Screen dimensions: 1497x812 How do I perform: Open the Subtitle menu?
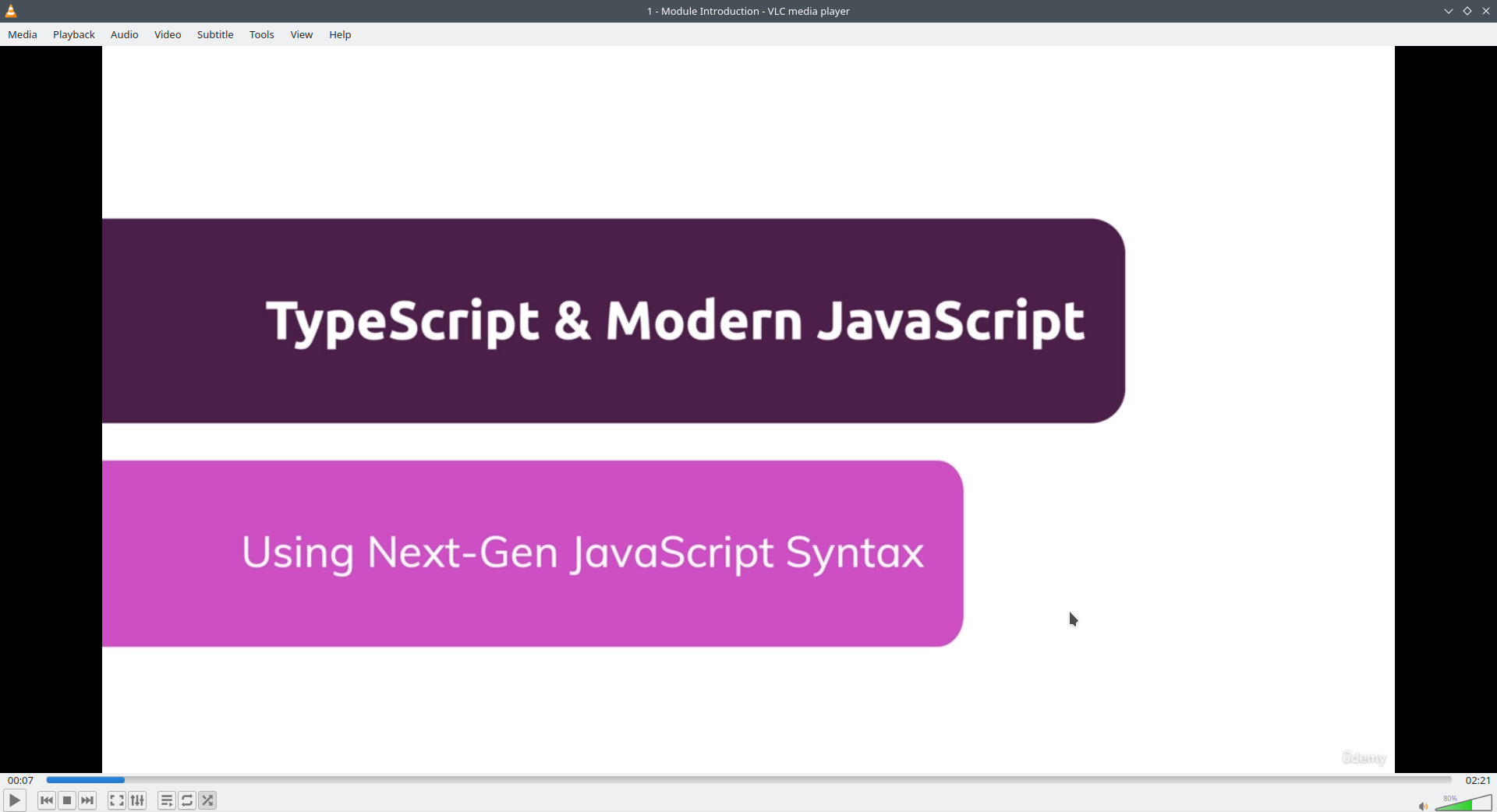coord(215,34)
